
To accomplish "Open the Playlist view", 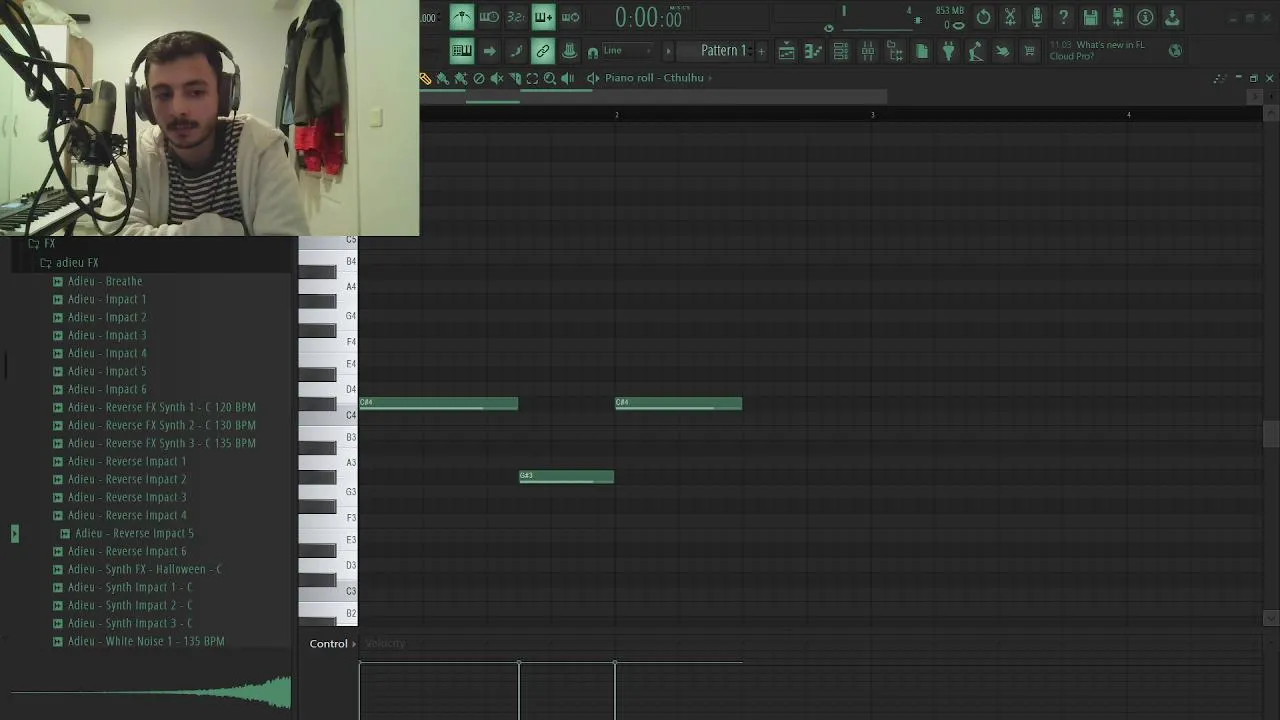I will click(787, 51).
